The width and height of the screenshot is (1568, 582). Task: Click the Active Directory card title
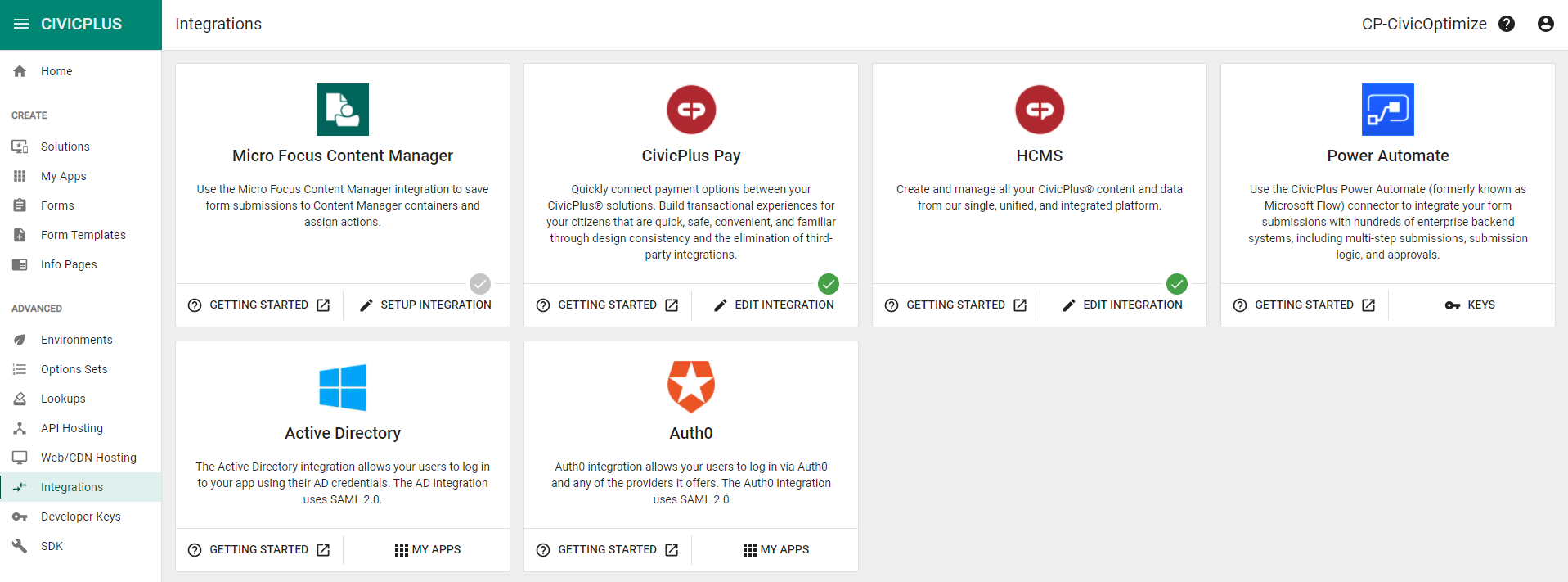343,433
